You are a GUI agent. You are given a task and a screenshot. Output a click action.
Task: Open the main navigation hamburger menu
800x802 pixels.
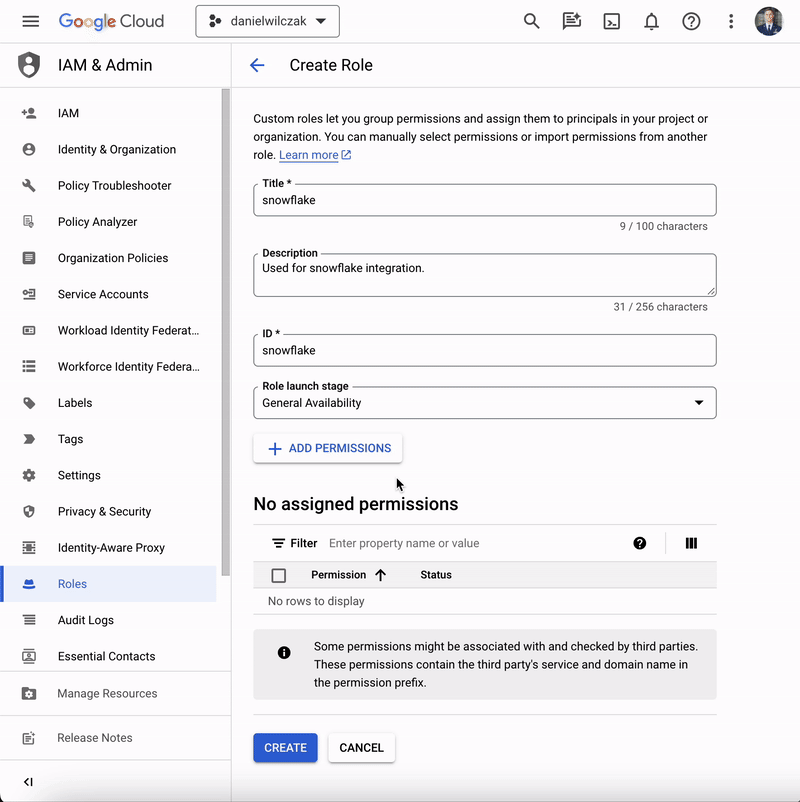coord(31,21)
